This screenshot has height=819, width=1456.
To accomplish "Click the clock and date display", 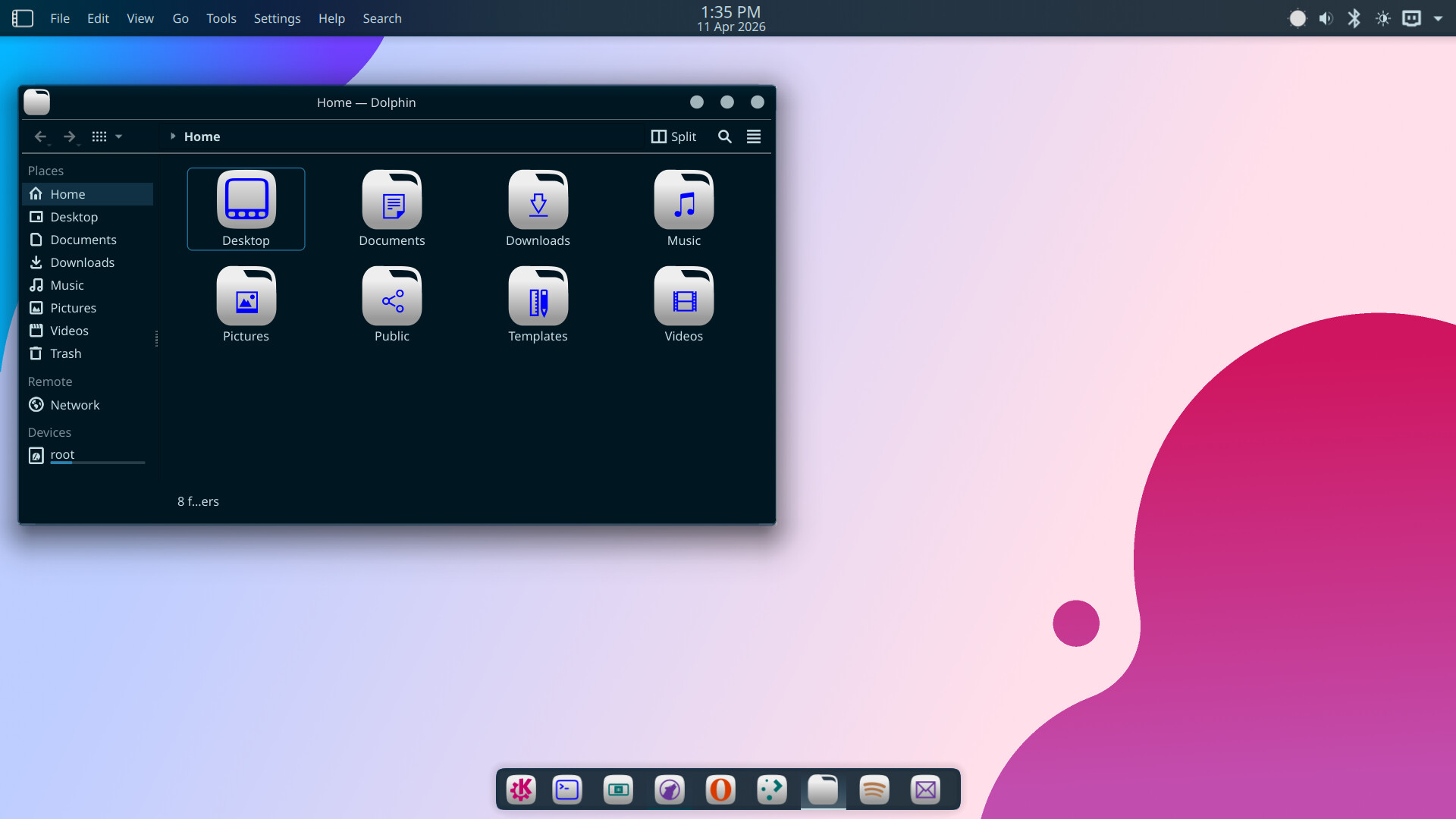I will click(730, 18).
